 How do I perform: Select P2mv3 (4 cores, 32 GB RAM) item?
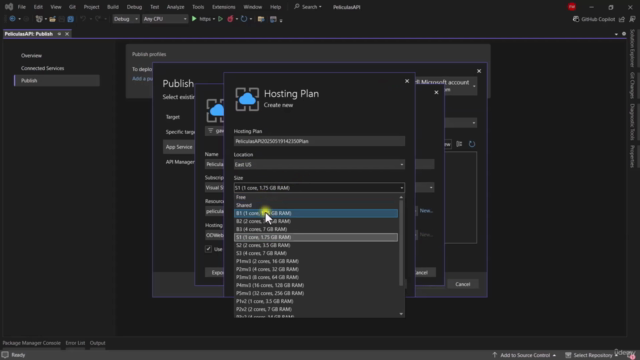[x=316, y=269]
